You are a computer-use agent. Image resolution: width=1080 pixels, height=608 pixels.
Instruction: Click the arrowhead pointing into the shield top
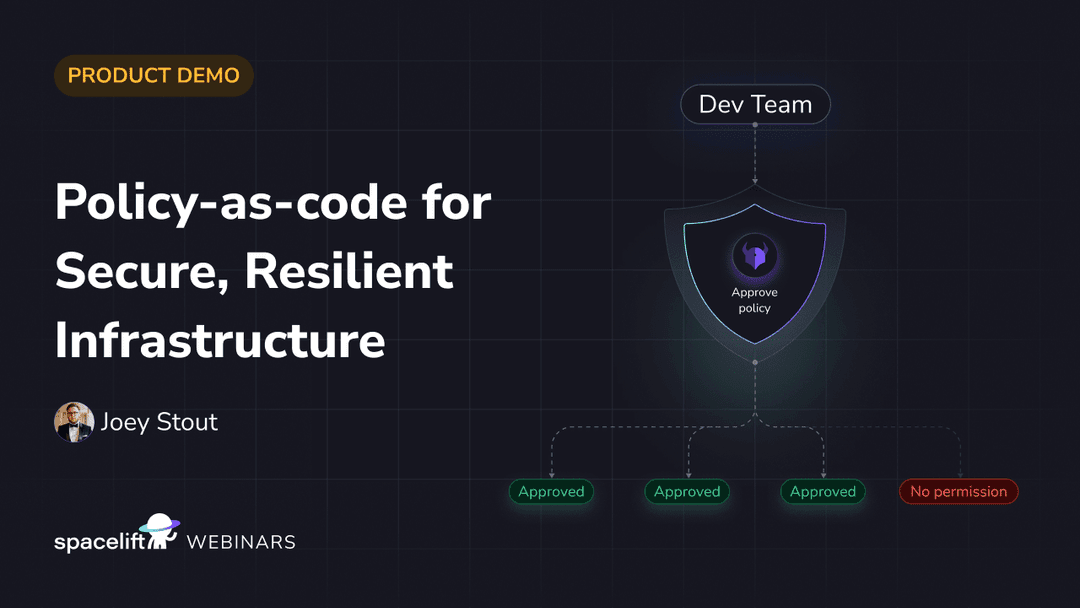pyautogui.click(x=755, y=181)
